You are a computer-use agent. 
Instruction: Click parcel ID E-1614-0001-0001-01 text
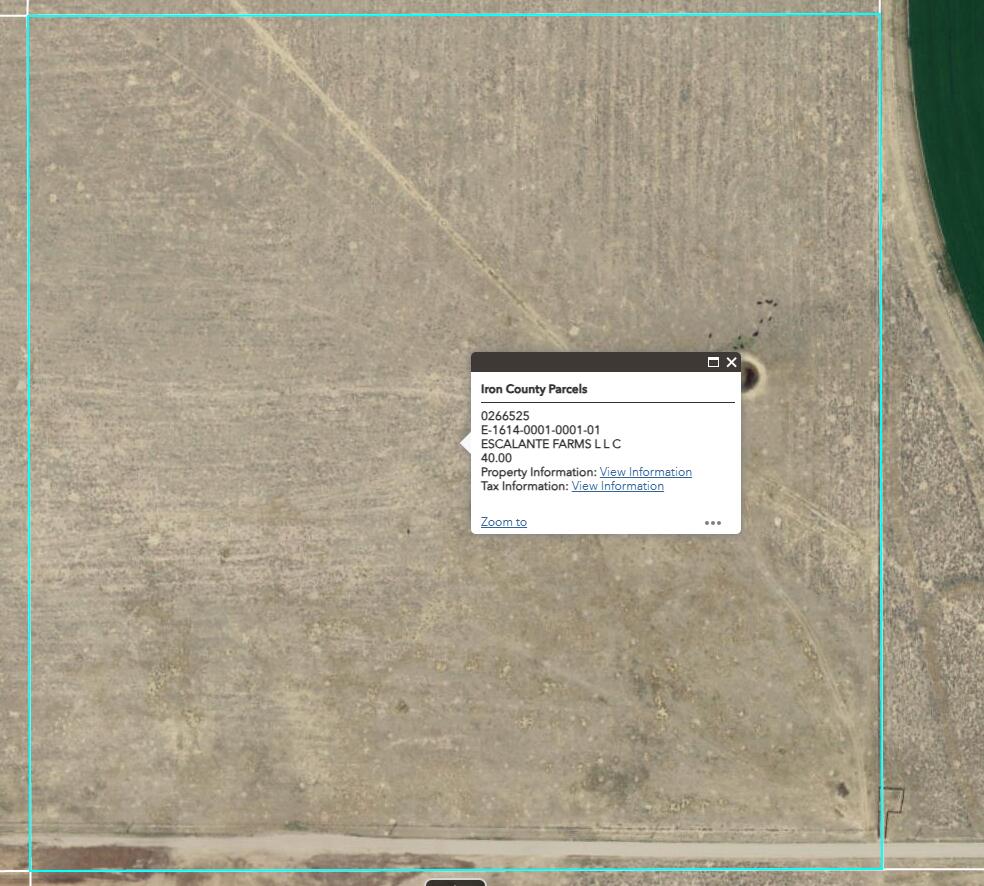click(540, 430)
